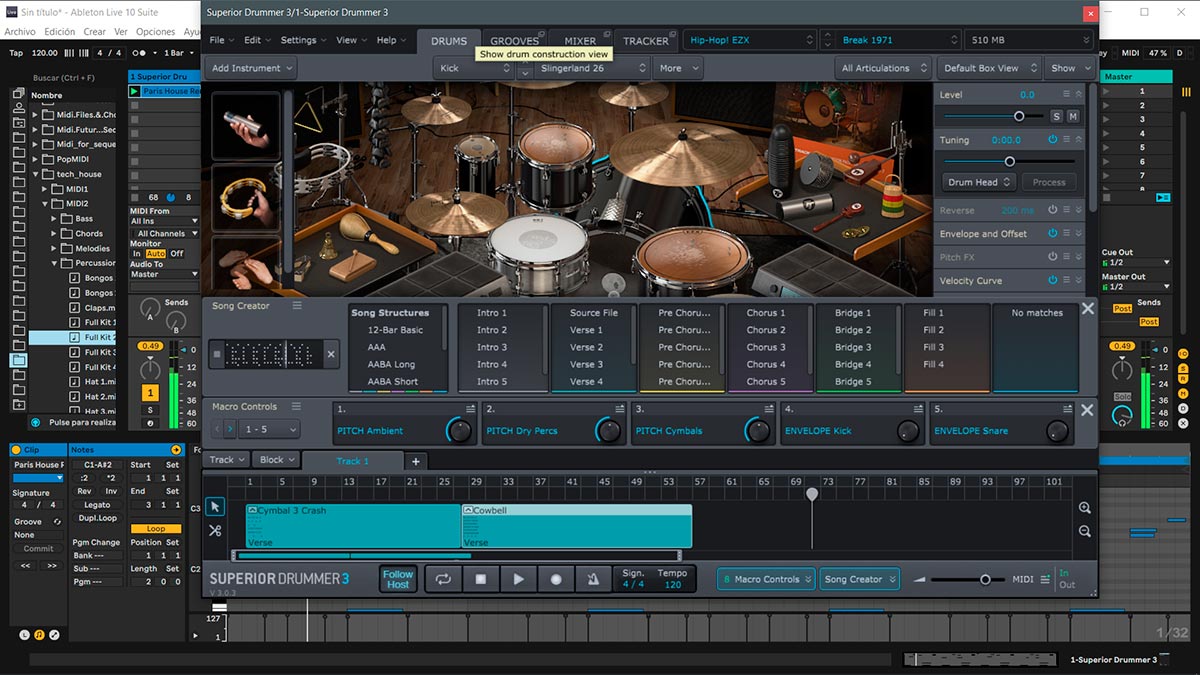
Task: Stop playback in Superior Drummer transport
Action: pos(481,579)
